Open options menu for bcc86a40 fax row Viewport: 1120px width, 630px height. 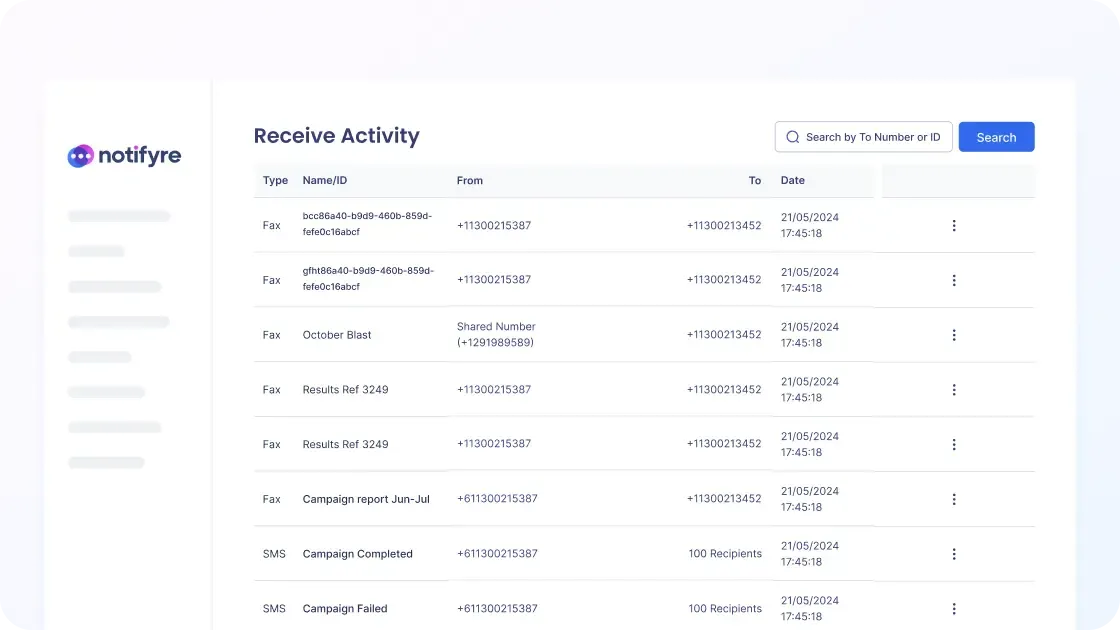click(x=954, y=226)
